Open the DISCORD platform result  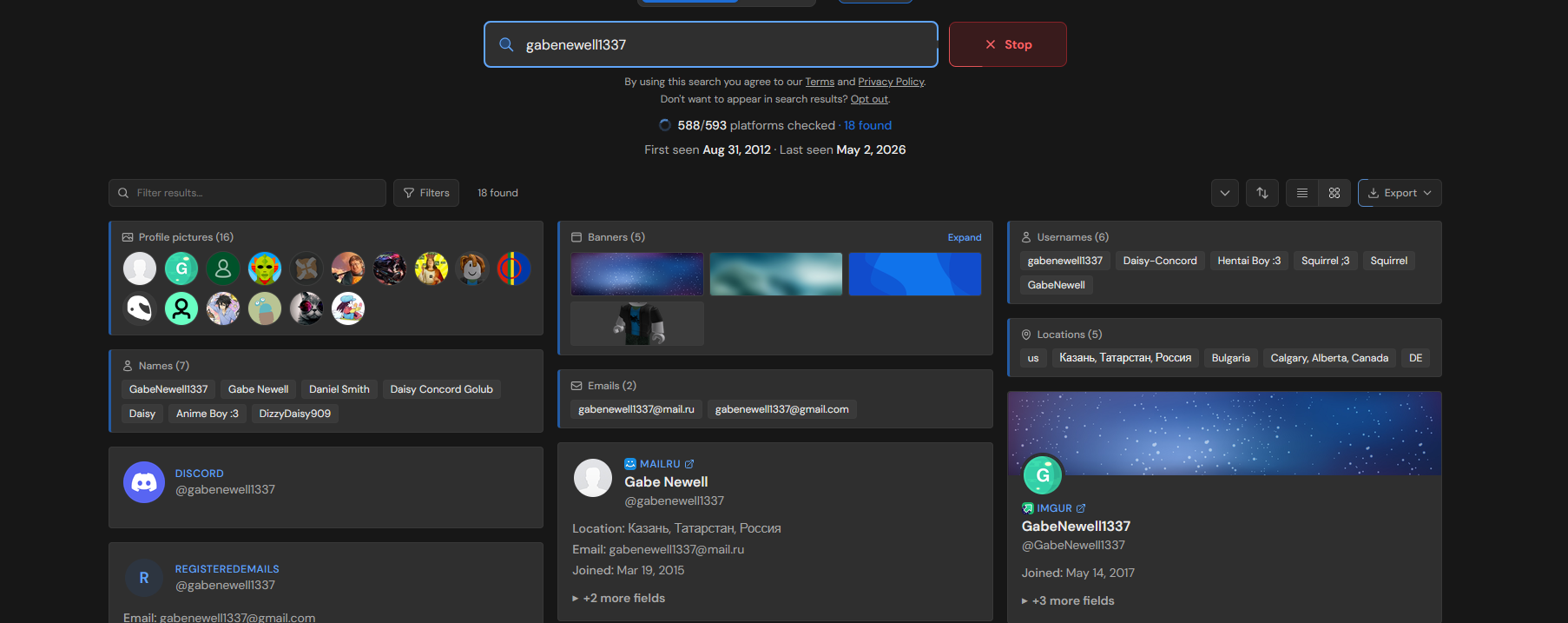[x=200, y=474]
